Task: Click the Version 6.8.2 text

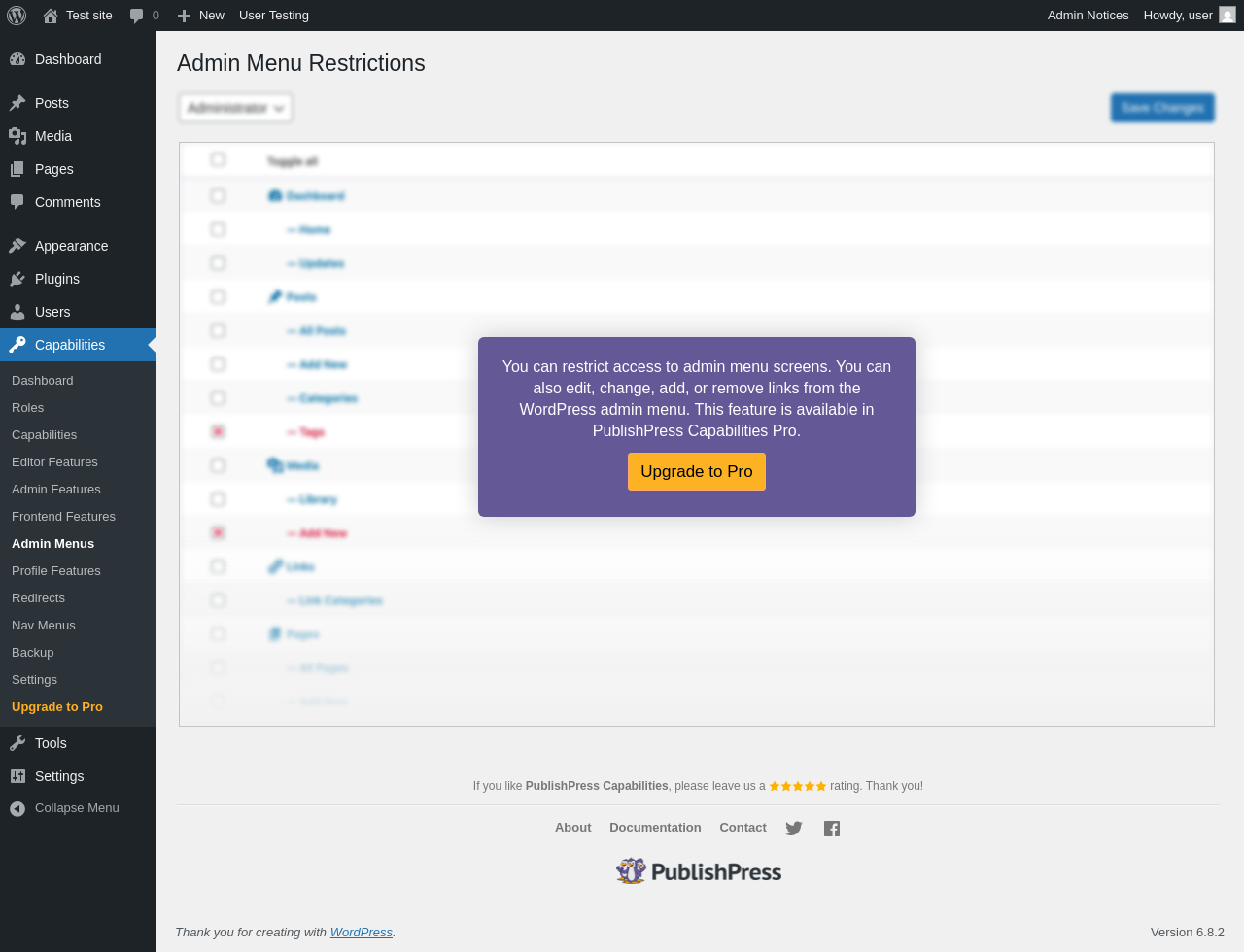Action: [x=1188, y=933]
